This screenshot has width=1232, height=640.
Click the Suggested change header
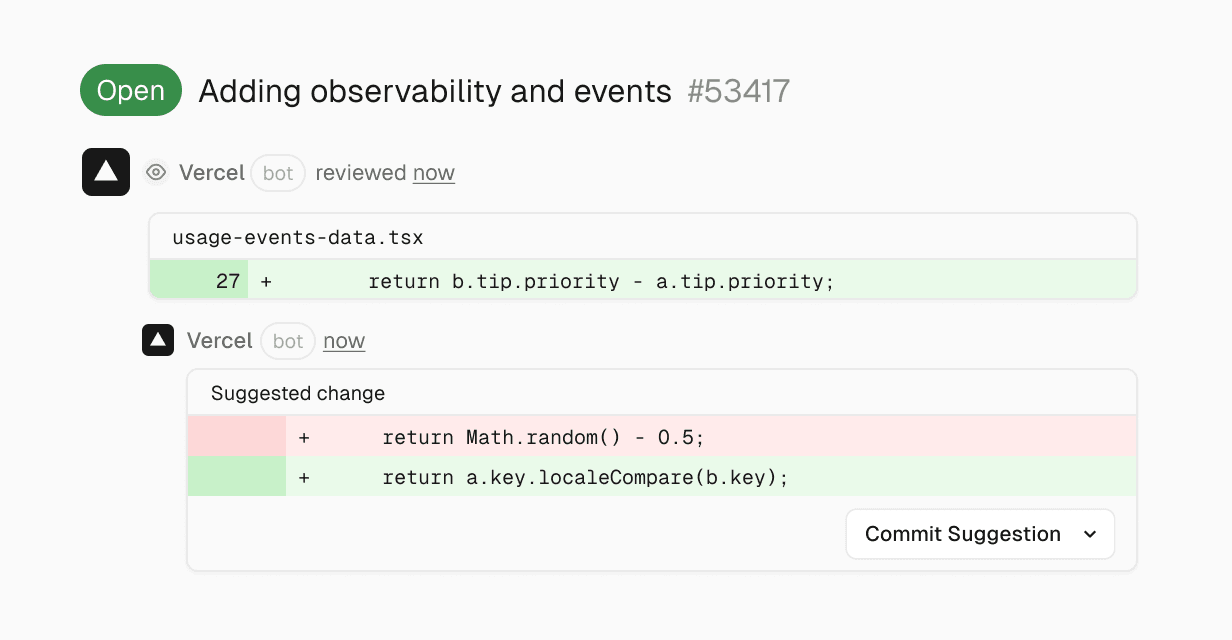(298, 393)
